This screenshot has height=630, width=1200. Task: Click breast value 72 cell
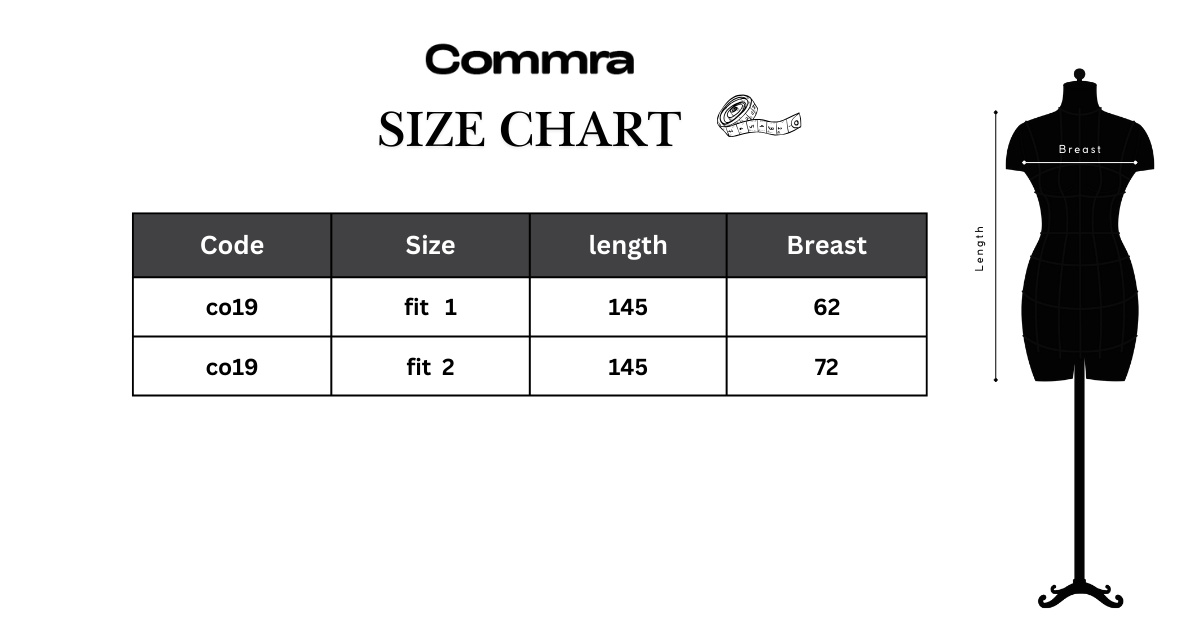(x=827, y=367)
